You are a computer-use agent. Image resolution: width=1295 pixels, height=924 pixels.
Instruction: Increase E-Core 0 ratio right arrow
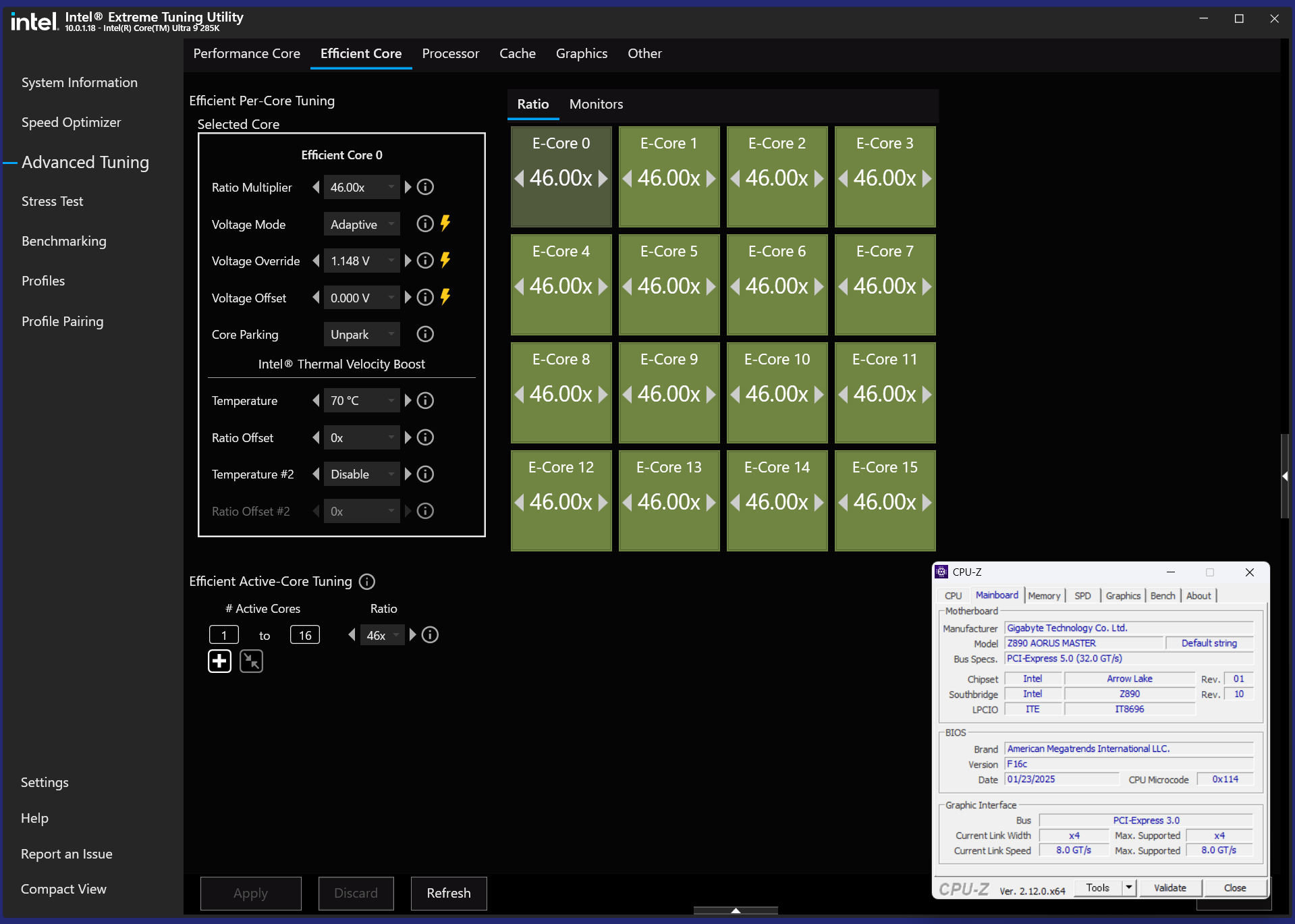click(x=603, y=178)
